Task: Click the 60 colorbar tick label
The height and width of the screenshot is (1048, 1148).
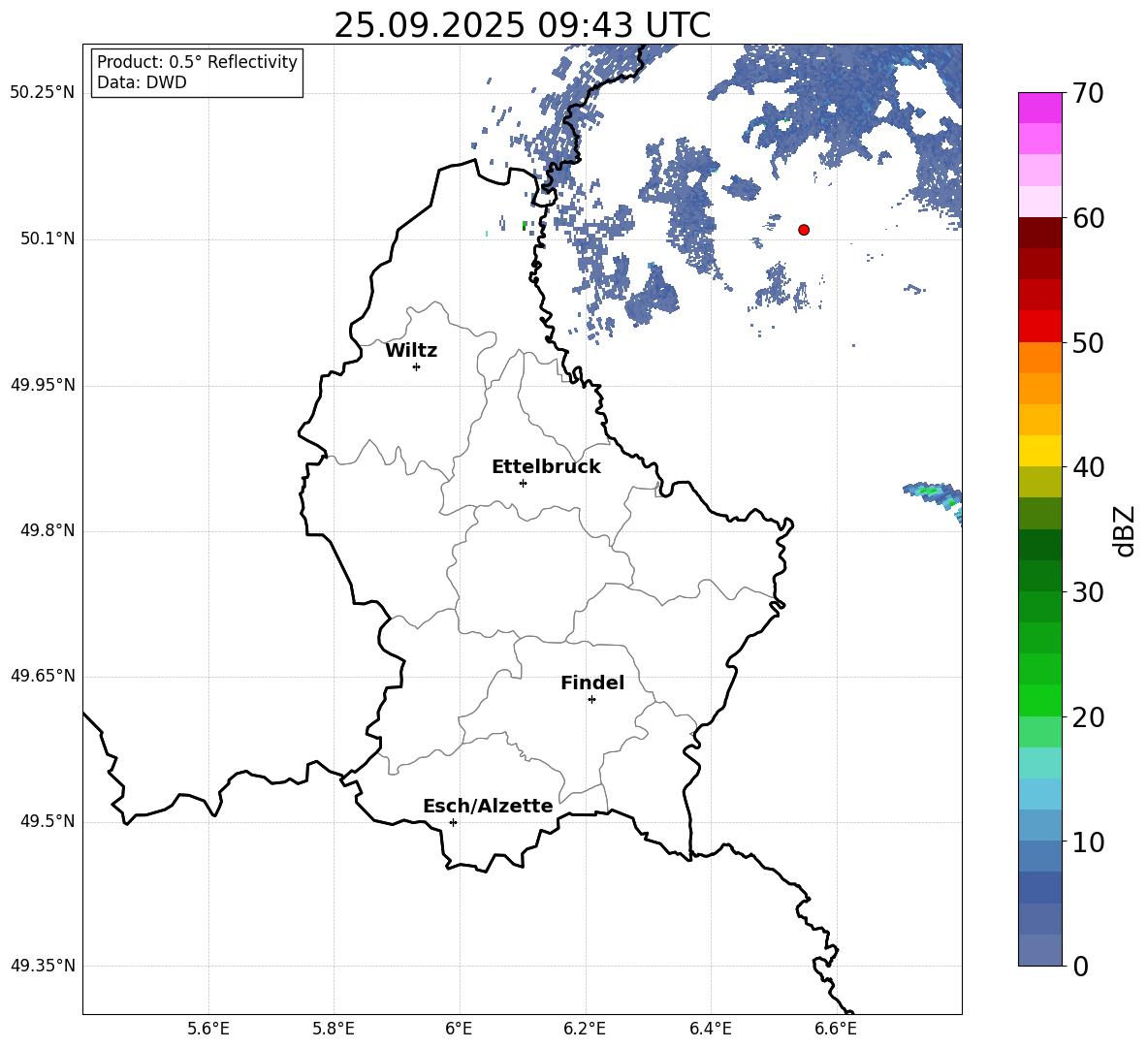Action: pos(1088,218)
